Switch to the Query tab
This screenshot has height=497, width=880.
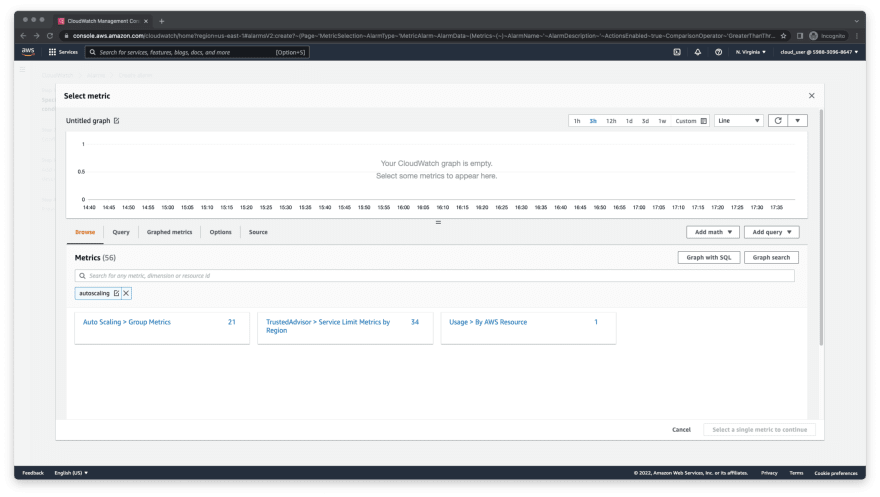click(121, 232)
